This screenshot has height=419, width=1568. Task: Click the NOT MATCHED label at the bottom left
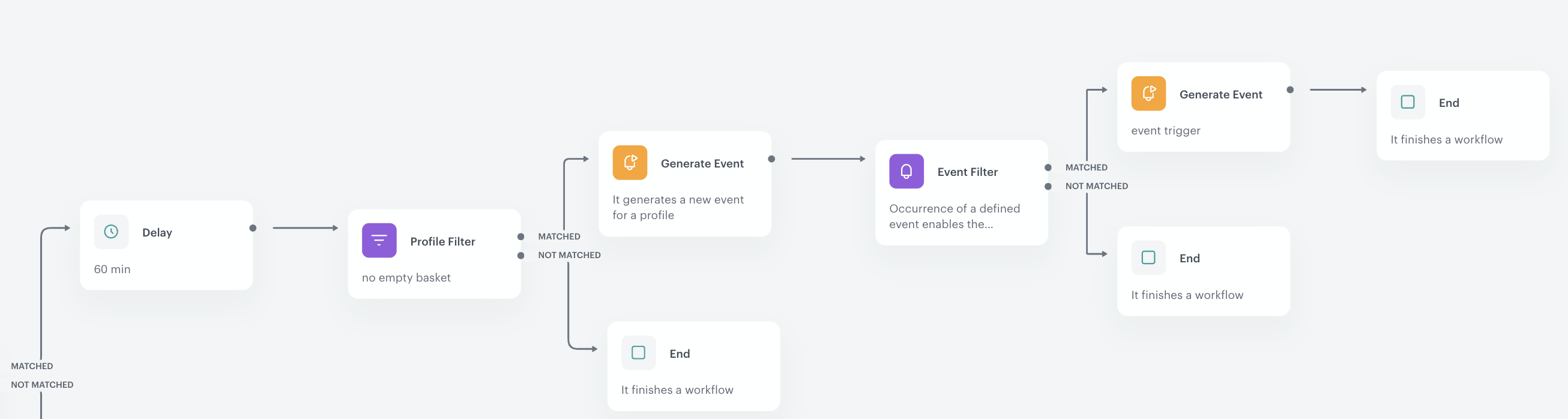[x=42, y=384]
